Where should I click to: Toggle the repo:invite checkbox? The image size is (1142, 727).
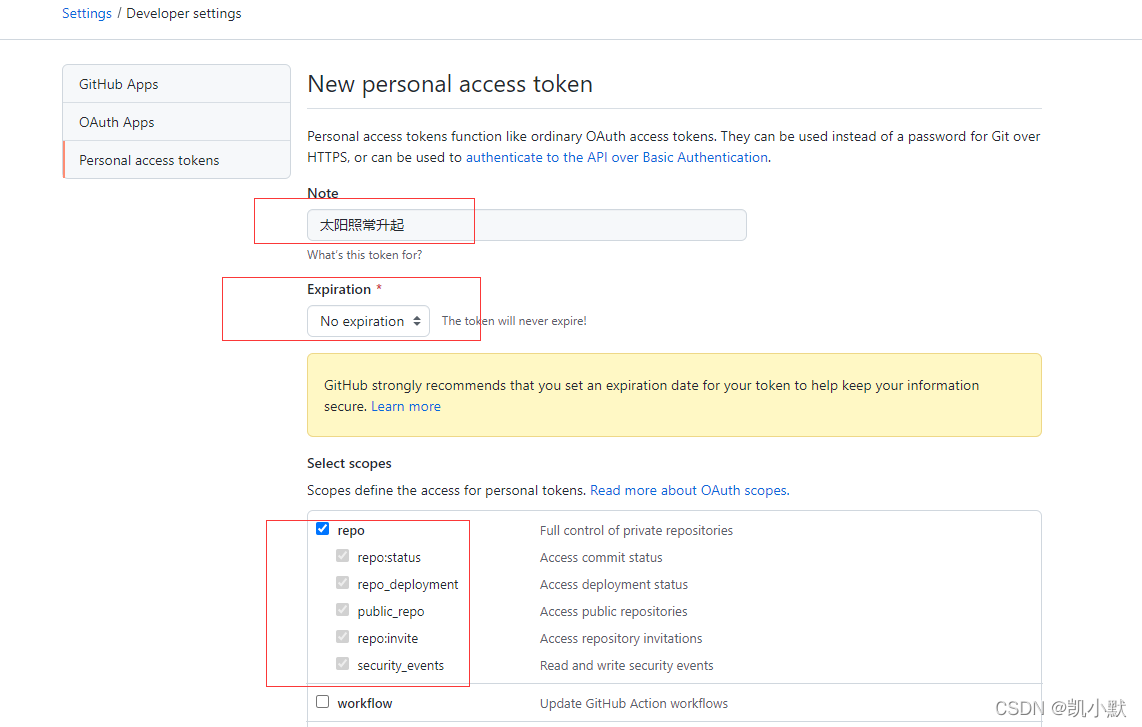coord(343,637)
